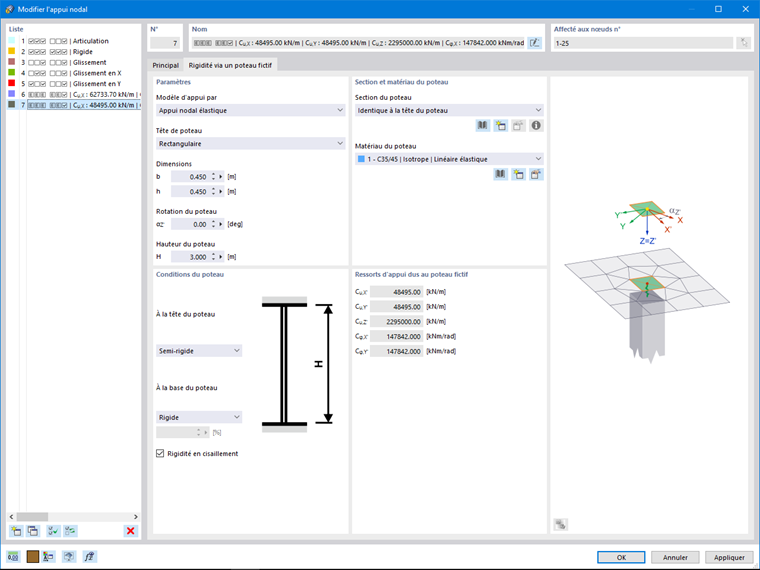Click the select-all checkmark icon below the list

pos(53,531)
